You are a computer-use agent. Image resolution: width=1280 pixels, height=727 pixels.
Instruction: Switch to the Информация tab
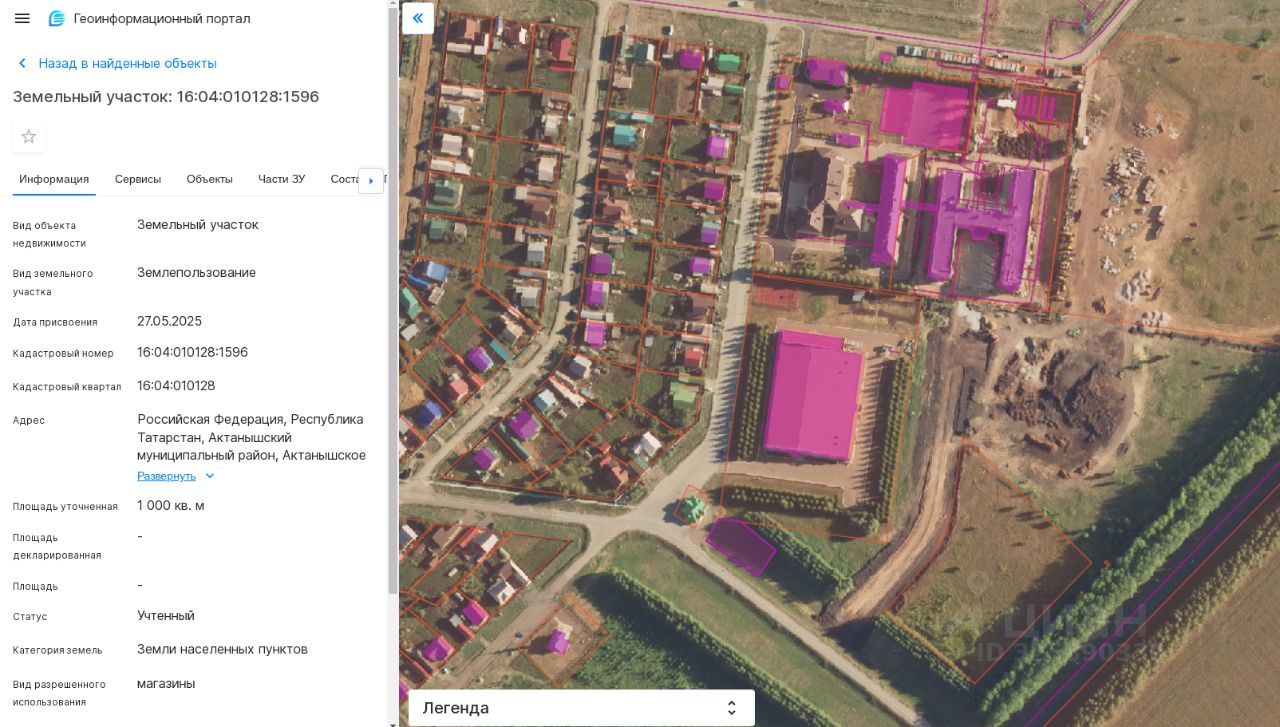click(54, 179)
